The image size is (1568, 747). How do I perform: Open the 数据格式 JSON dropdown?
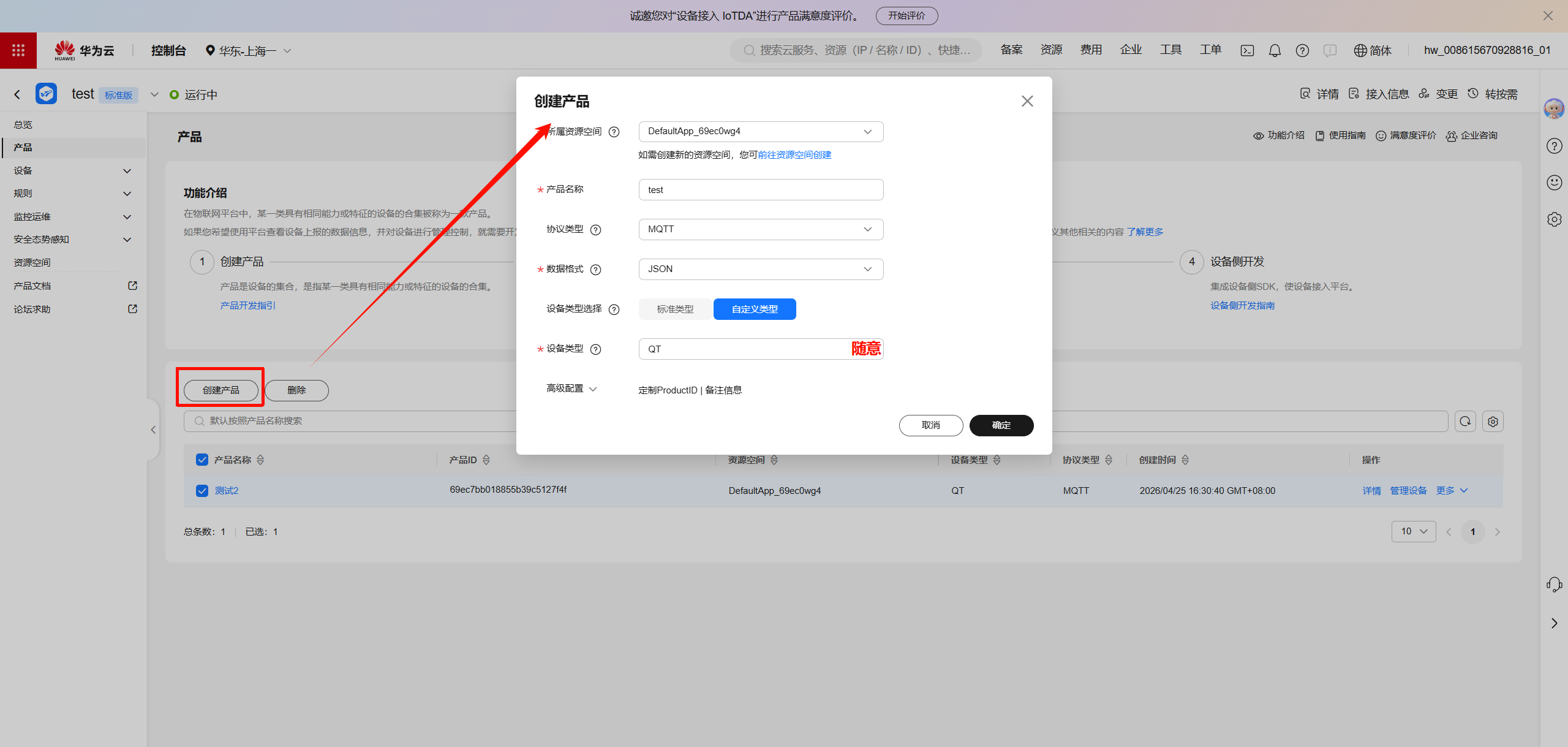click(761, 269)
